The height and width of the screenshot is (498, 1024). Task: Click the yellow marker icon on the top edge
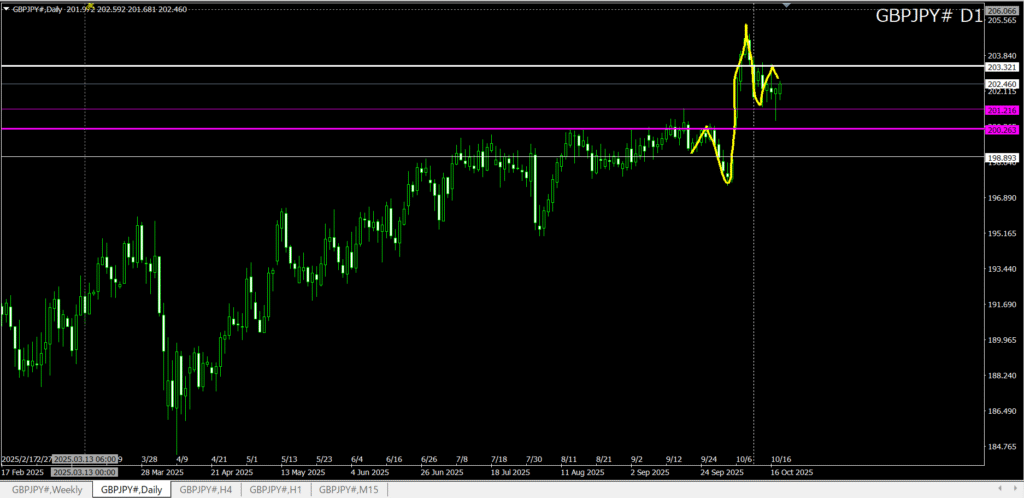[91, 6]
